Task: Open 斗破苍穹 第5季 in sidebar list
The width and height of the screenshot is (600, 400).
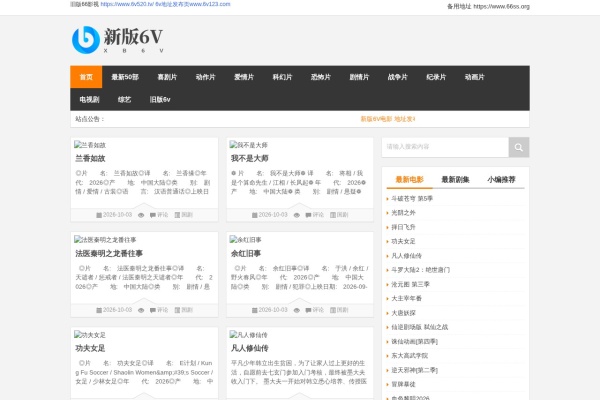Action: tap(412, 199)
